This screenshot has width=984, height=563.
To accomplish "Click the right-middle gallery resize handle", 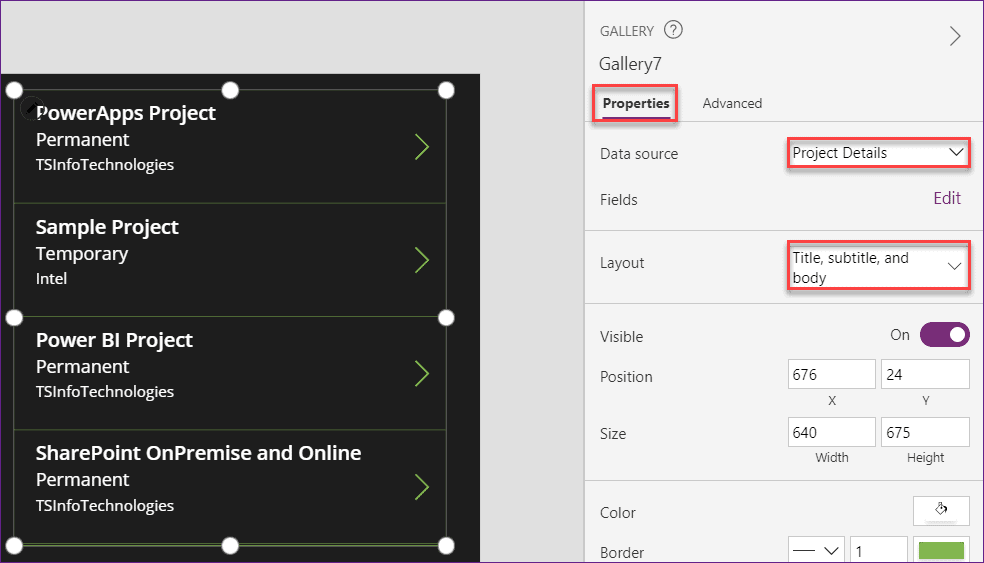I will 446,318.
